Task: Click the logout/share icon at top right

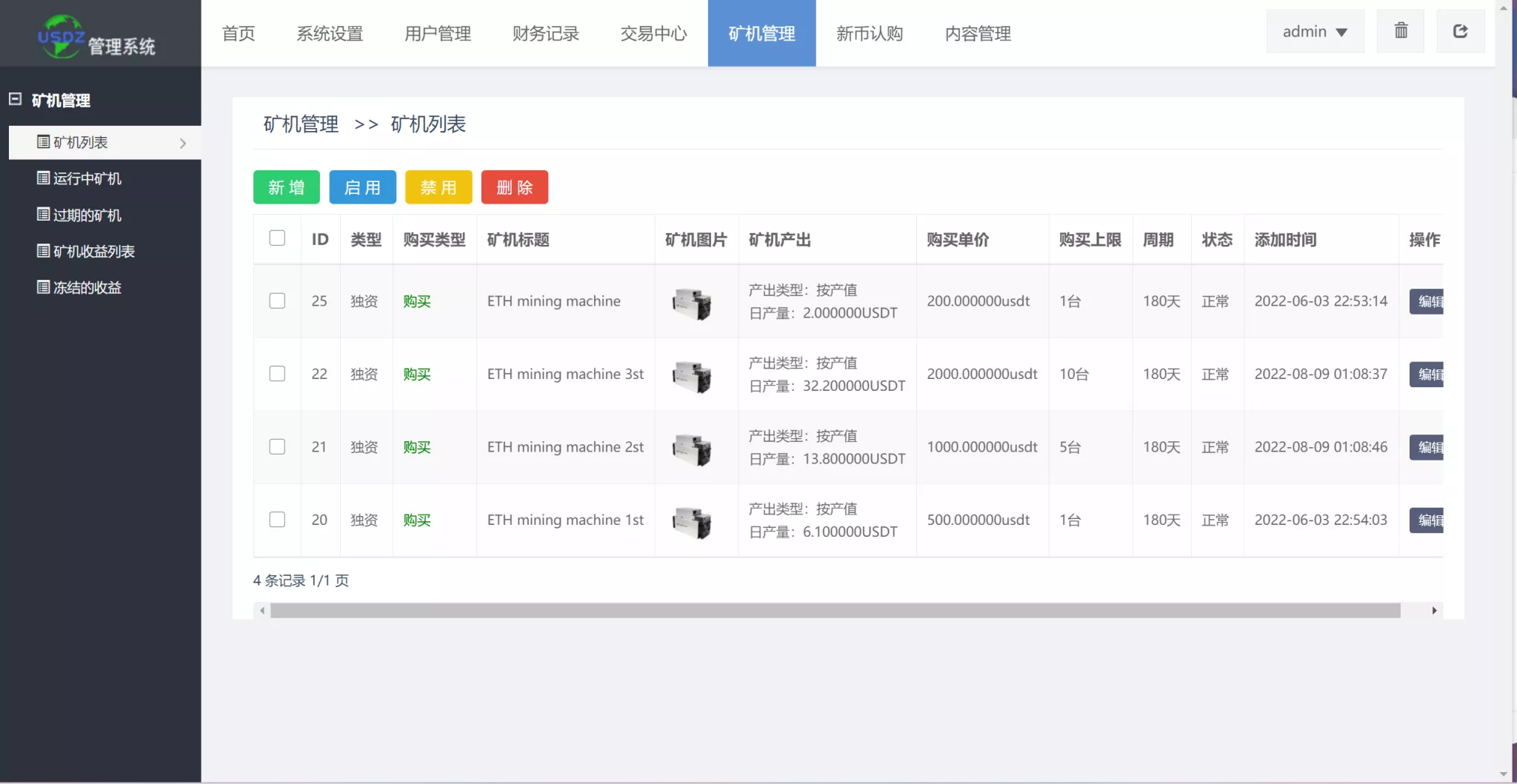Action: tap(1461, 31)
